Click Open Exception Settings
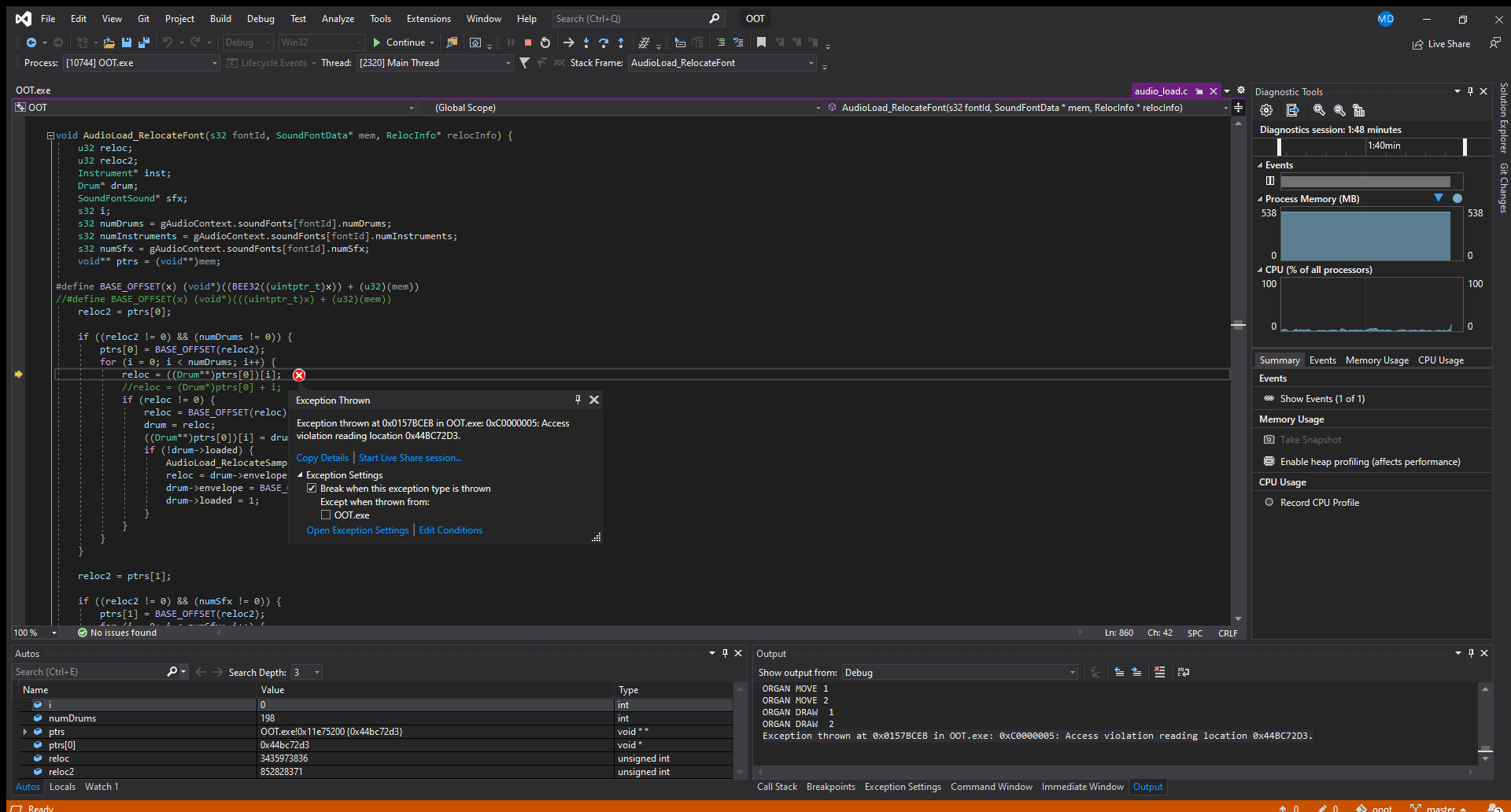Viewport: 1511px width, 812px height. click(x=357, y=530)
